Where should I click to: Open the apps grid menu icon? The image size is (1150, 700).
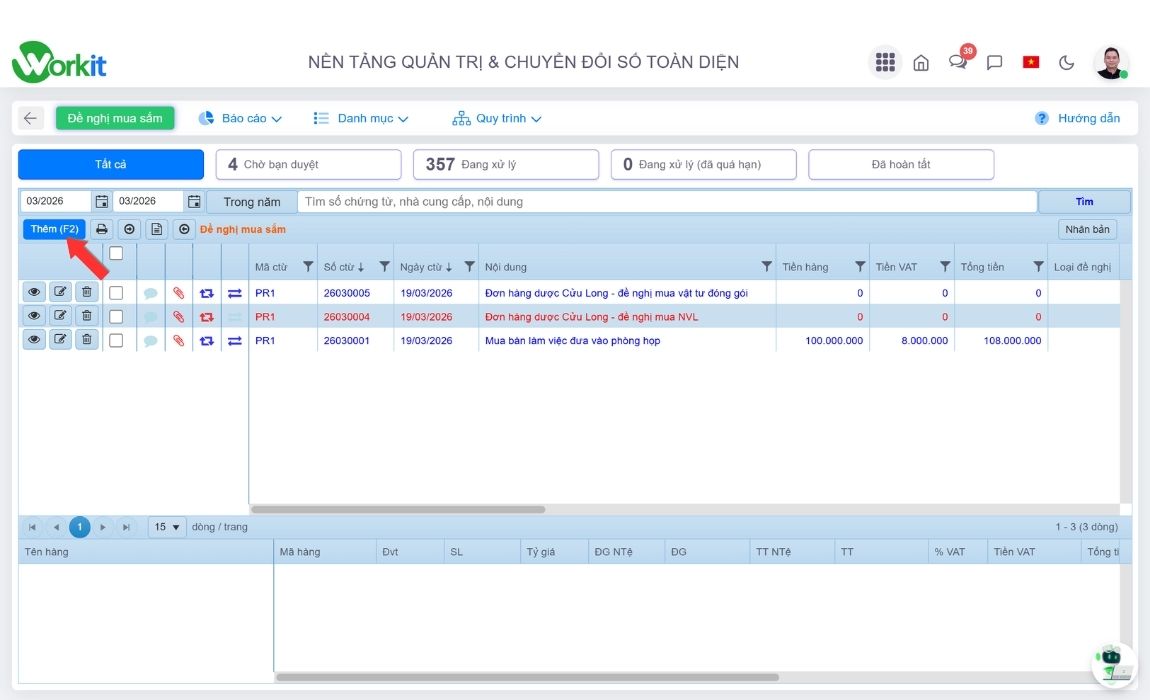coord(884,62)
